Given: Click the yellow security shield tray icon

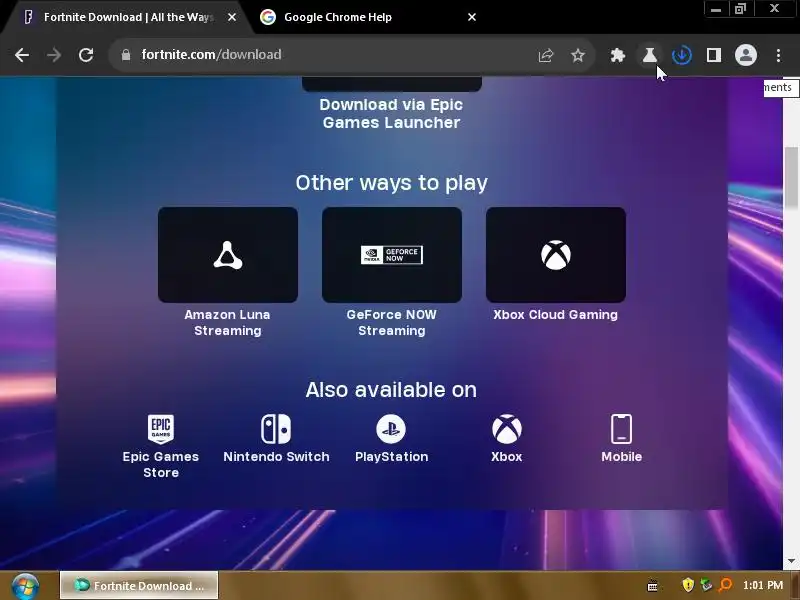Looking at the screenshot, I should pyautogui.click(x=688, y=585).
